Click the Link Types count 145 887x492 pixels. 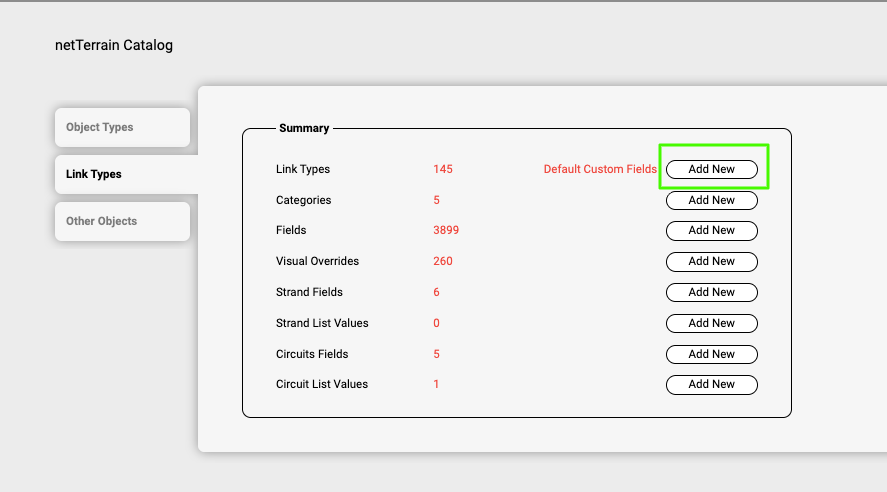coord(442,169)
